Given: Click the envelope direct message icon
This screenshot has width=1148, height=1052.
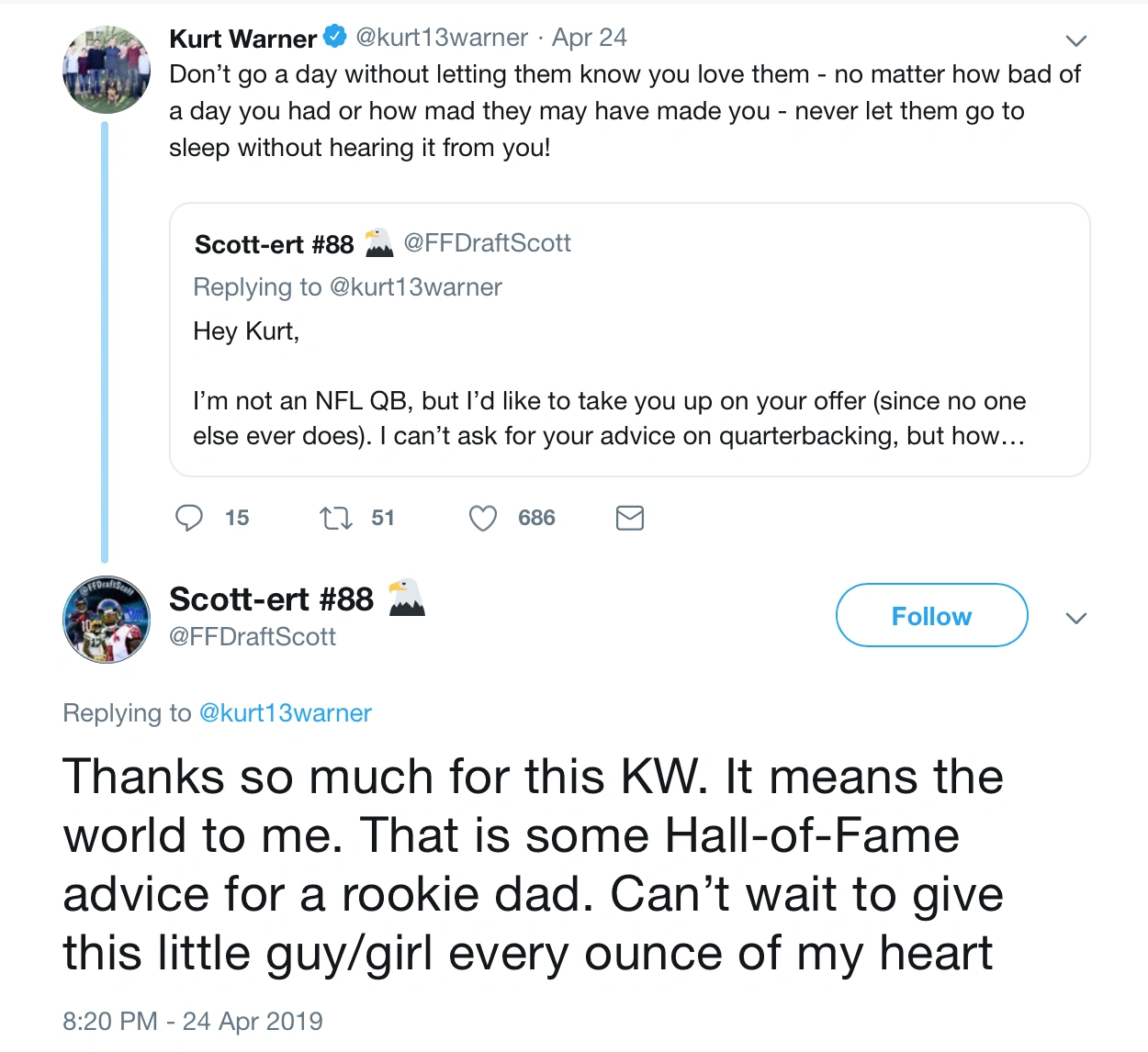Looking at the screenshot, I should click(629, 519).
